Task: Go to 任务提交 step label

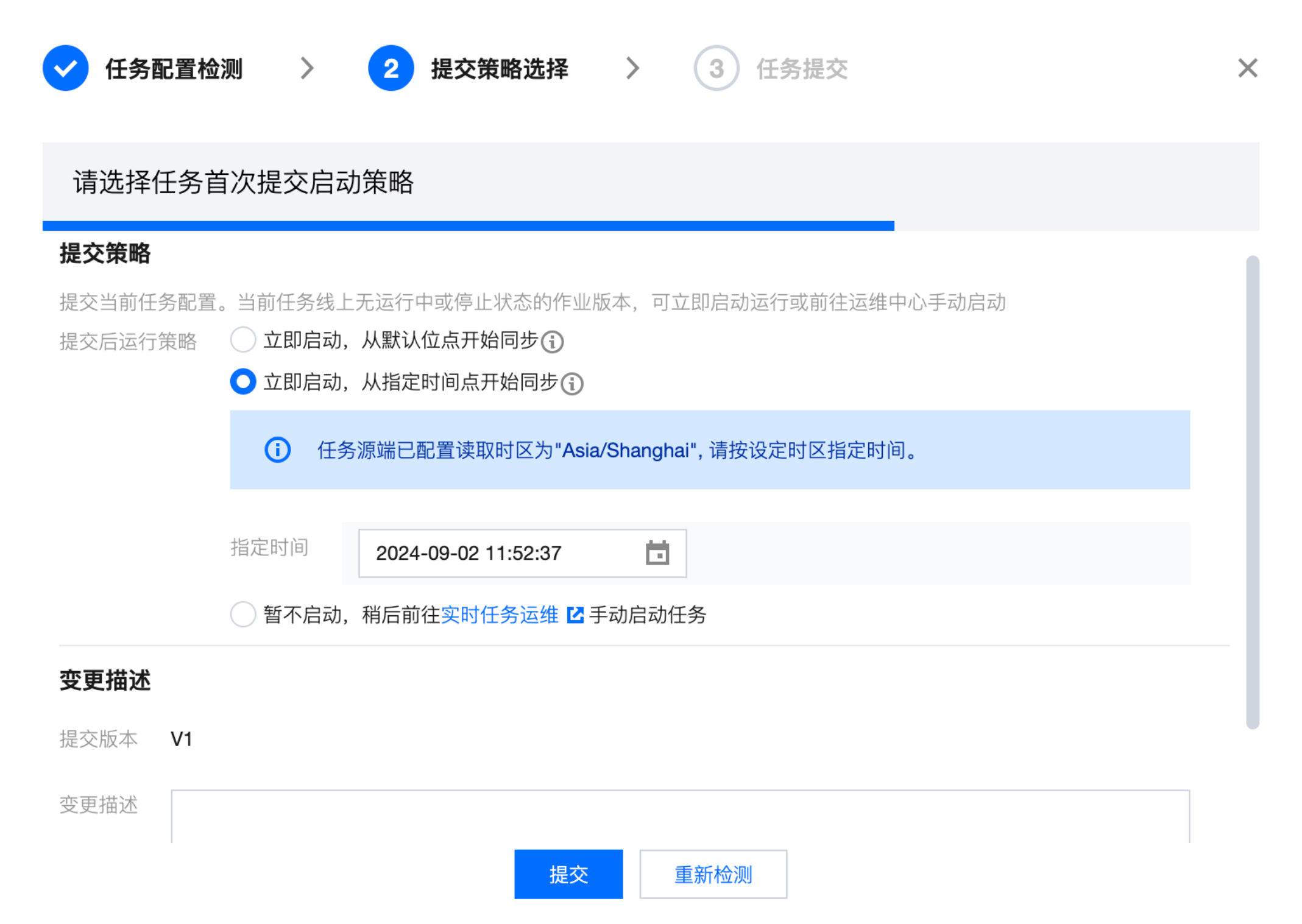Action: [x=802, y=69]
